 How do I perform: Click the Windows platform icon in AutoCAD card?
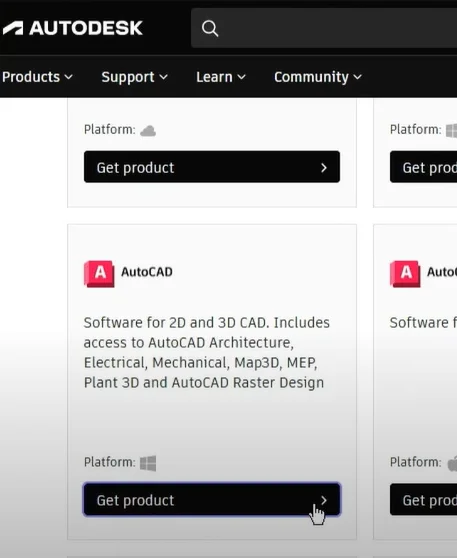point(148,463)
